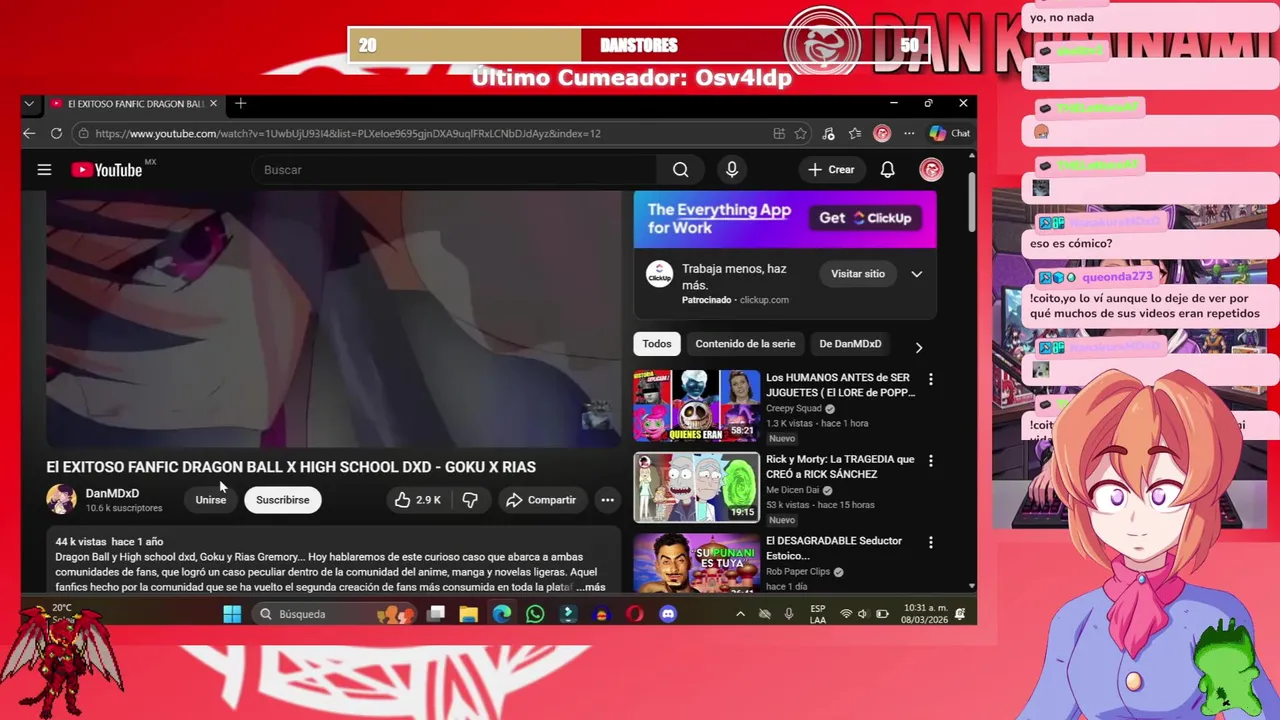Click the Crear button
Screen dimensions: 1280x720
click(x=831, y=170)
